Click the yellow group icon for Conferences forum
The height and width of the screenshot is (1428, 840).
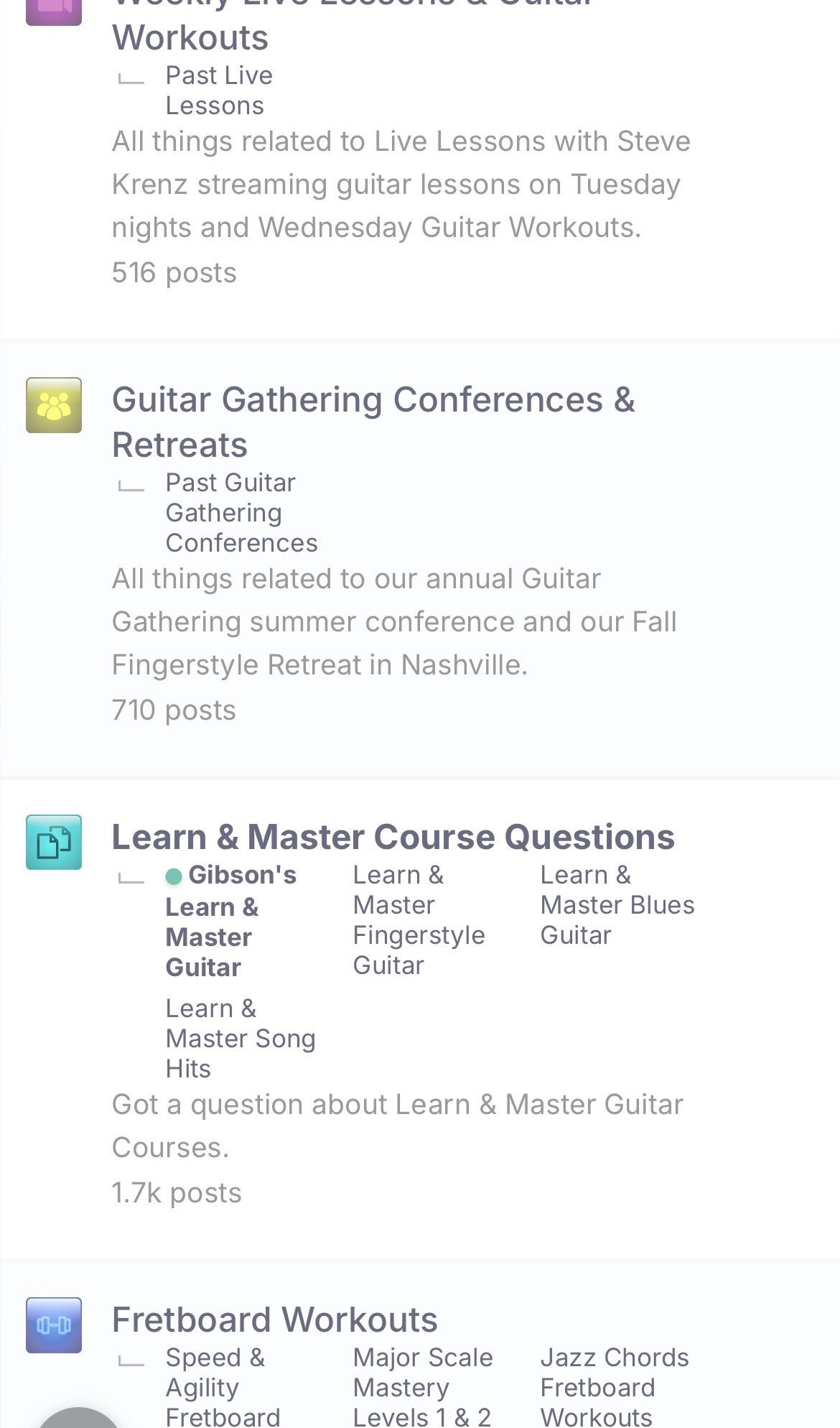[54, 405]
